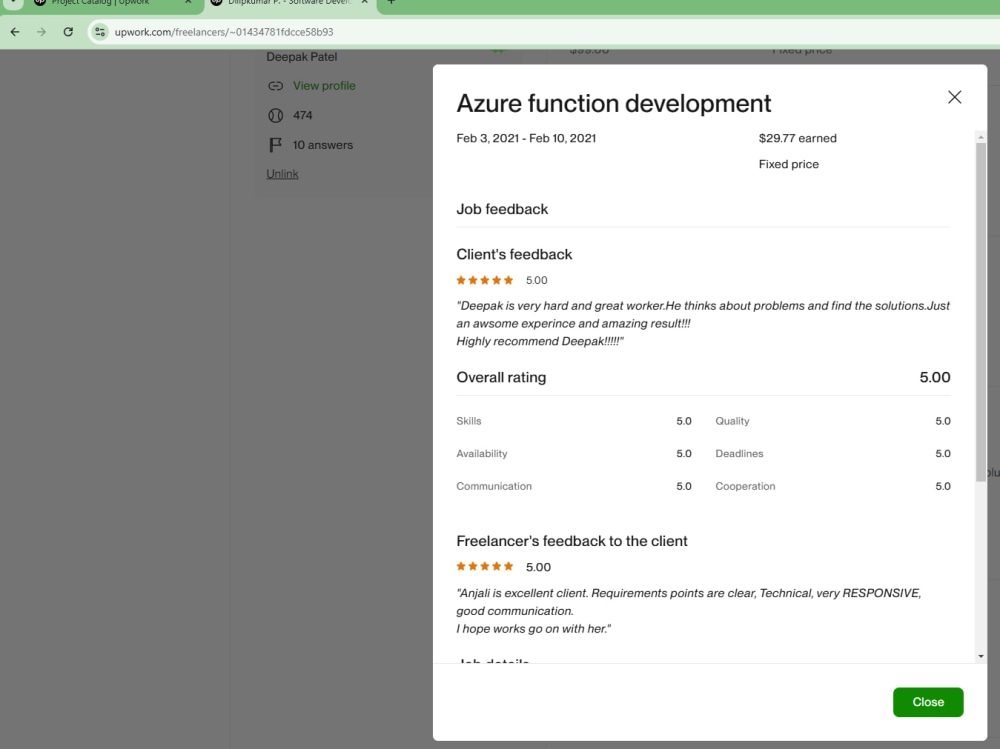Reload the Upwork page
Screen dimensions: 1000x749
pos(68,32)
